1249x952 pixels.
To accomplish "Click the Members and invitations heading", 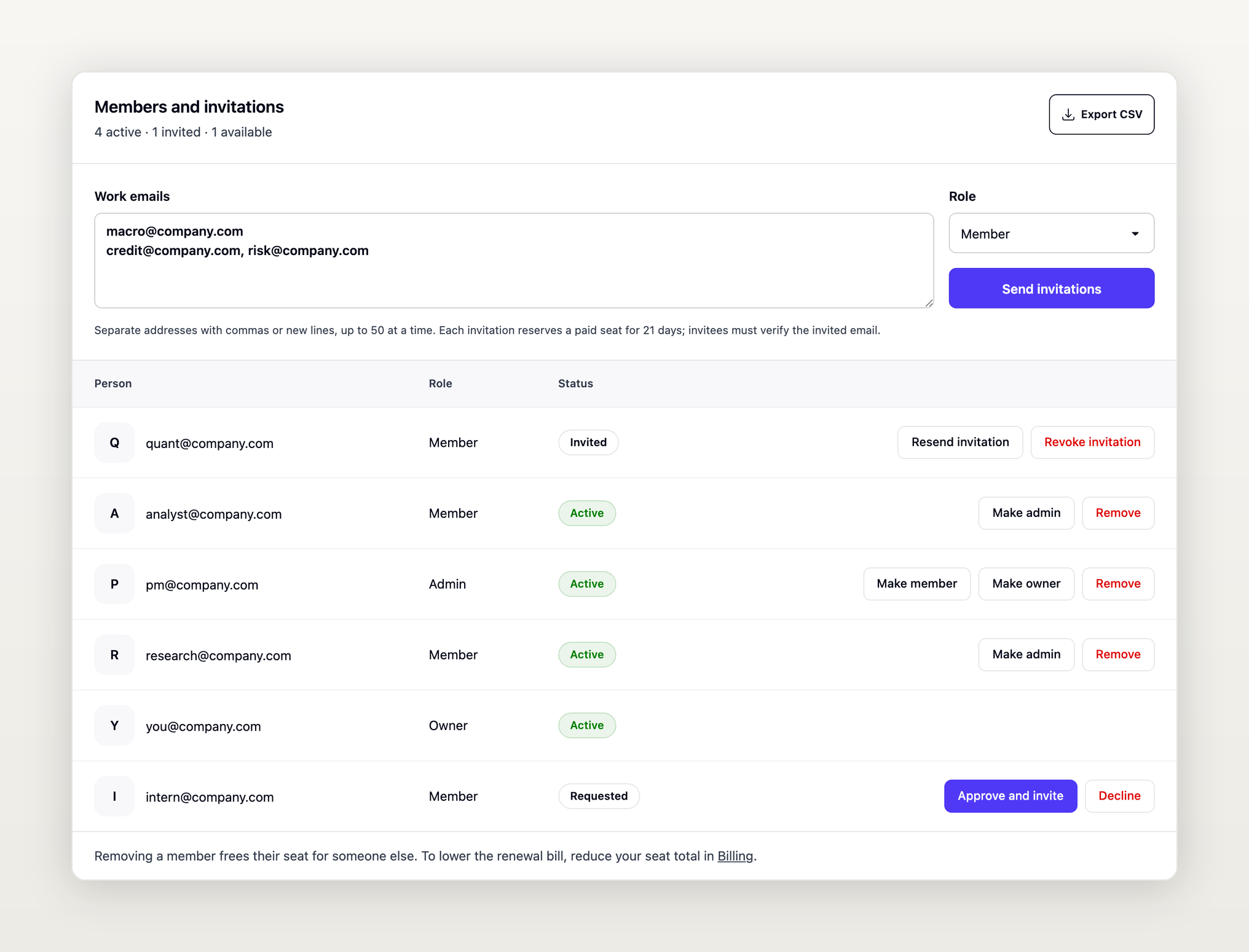I will (189, 107).
